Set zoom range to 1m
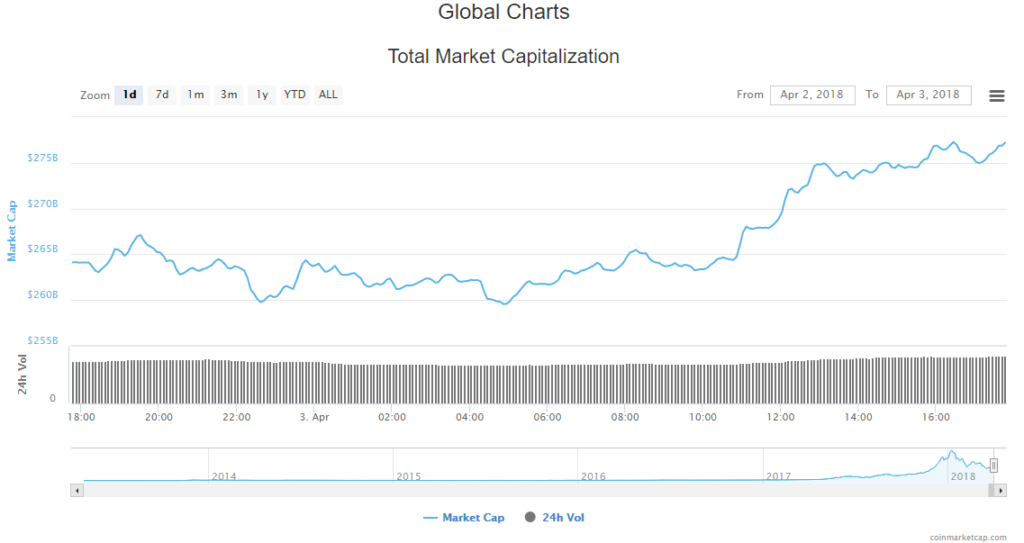Viewport: 1024px width, 543px height. click(x=195, y=95)
